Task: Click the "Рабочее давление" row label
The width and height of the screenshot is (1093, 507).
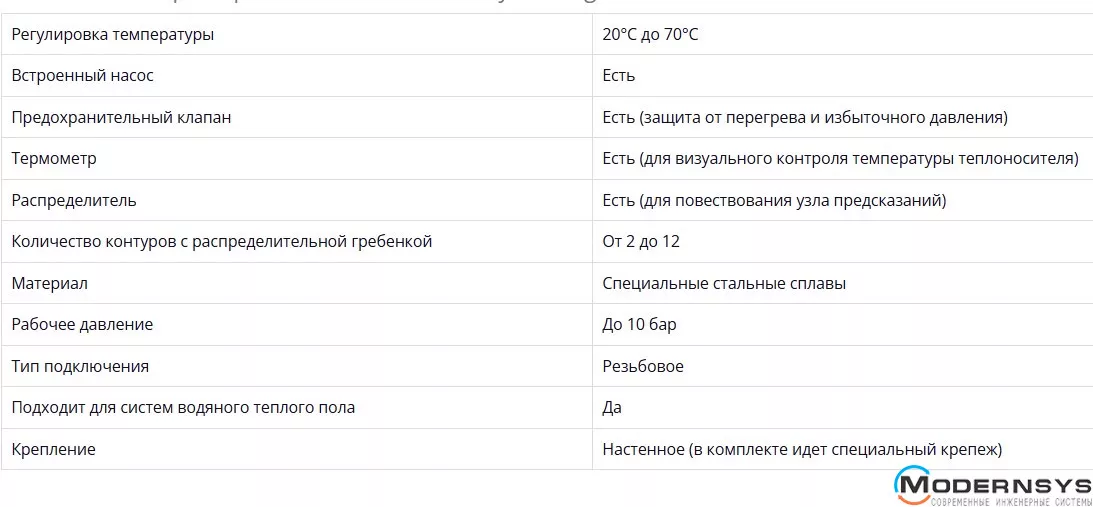Action: pyautogui.click(x=82, y=324)
